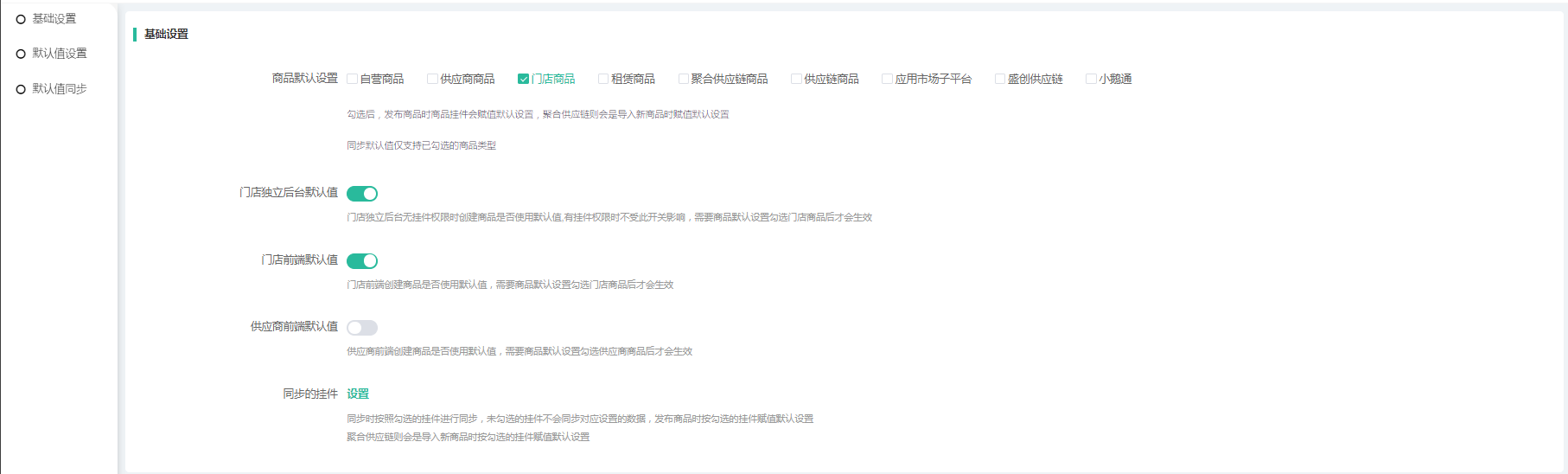
Task: Tick the 租赁商品 checkbox
Action: (x=603, y=79)
